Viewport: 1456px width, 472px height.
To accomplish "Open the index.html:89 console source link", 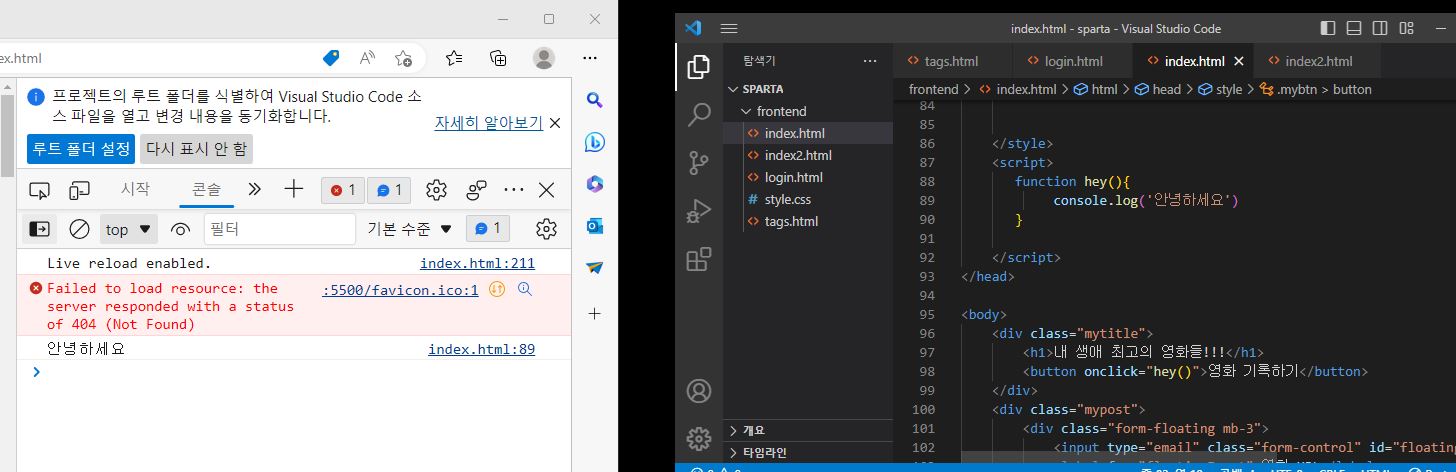I will pyautogui.click(x=481, y=349).
